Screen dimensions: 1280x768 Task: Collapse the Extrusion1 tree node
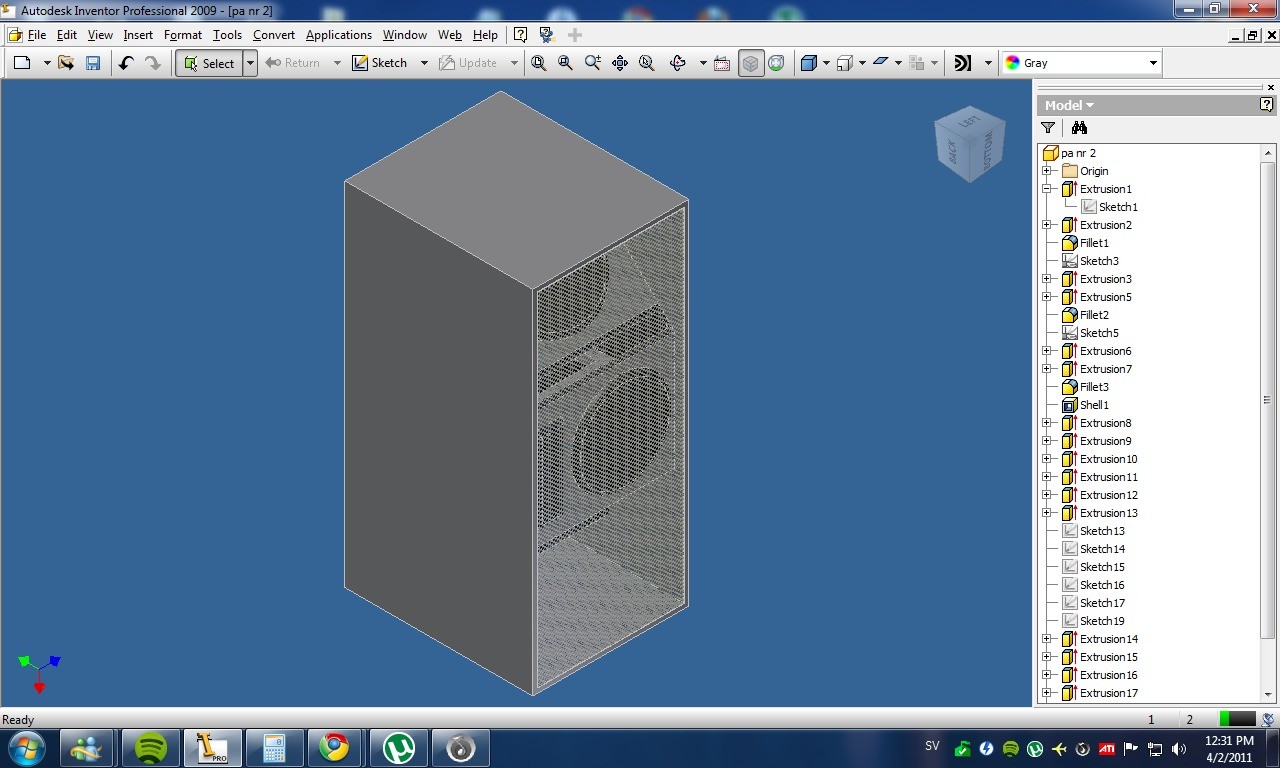click(1047, 189)
